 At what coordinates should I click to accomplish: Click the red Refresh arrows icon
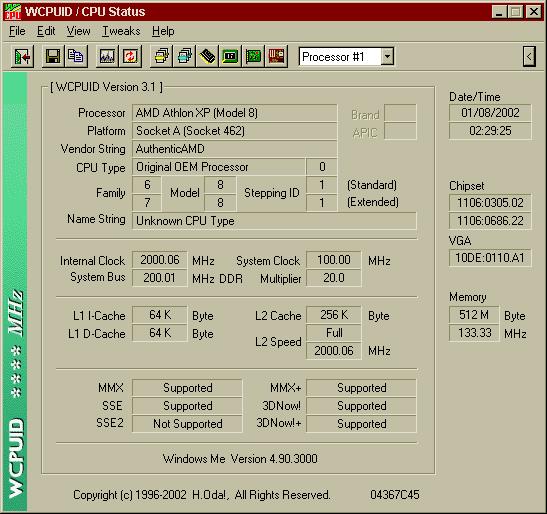pyautogui.click(x=130, y=56)
